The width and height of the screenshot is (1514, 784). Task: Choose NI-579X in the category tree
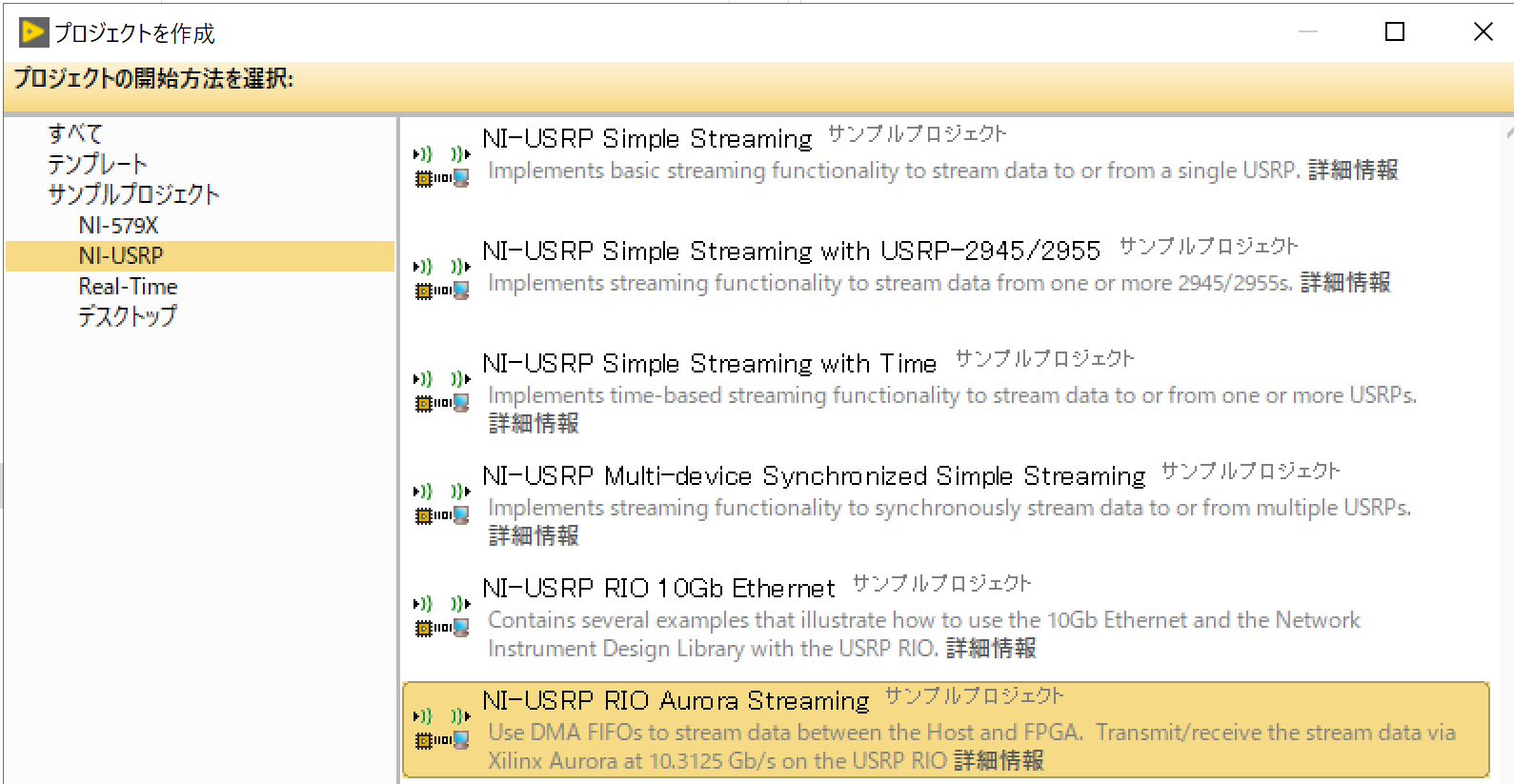coord(118,226)
